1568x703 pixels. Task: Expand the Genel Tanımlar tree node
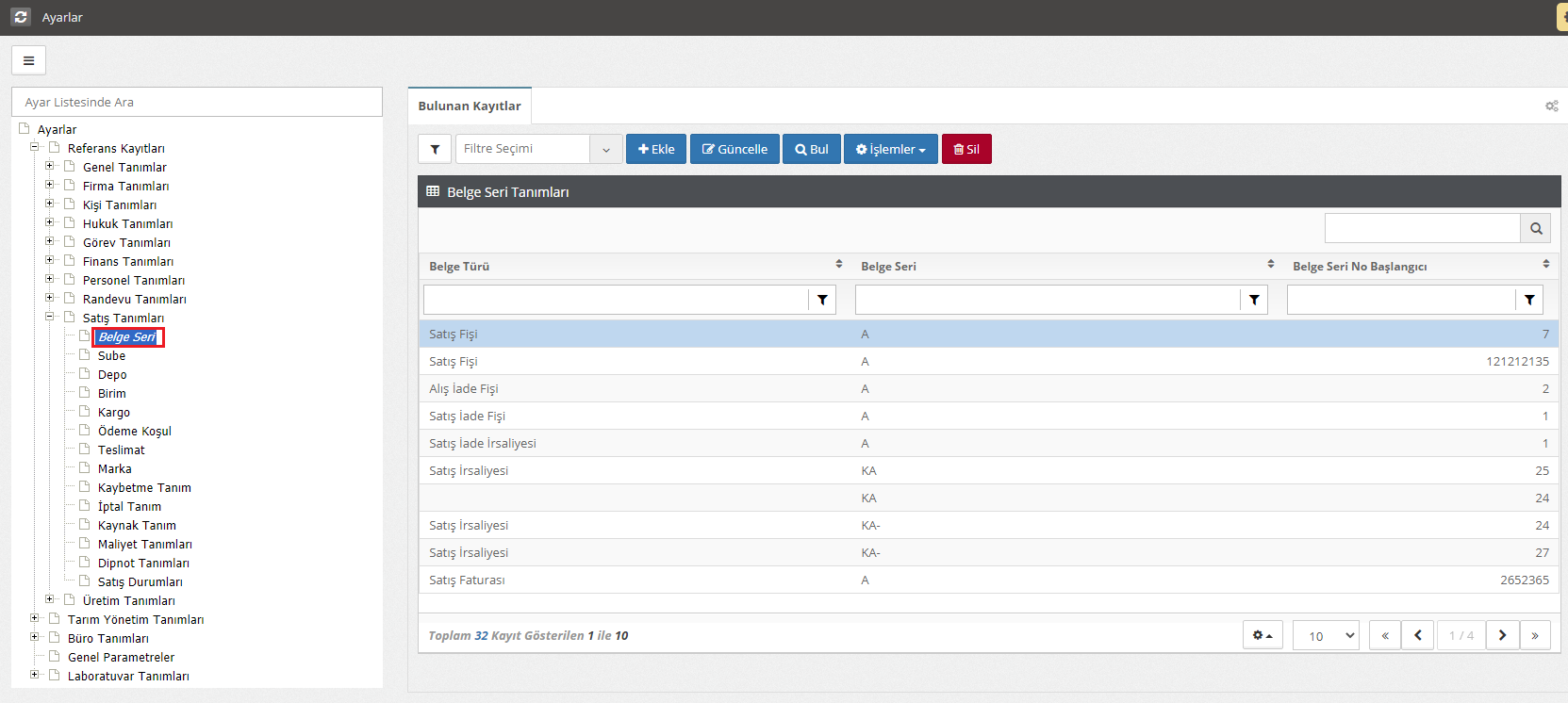(50, 166)
